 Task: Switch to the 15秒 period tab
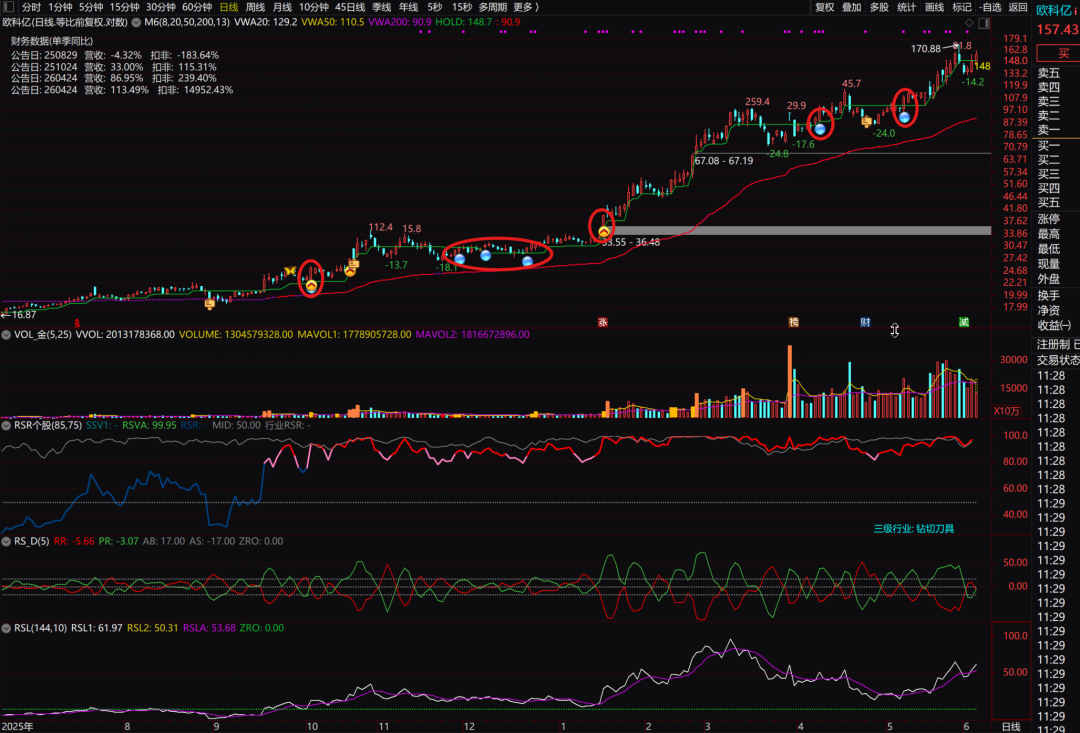pyautogui.click(x=461, y=7)
